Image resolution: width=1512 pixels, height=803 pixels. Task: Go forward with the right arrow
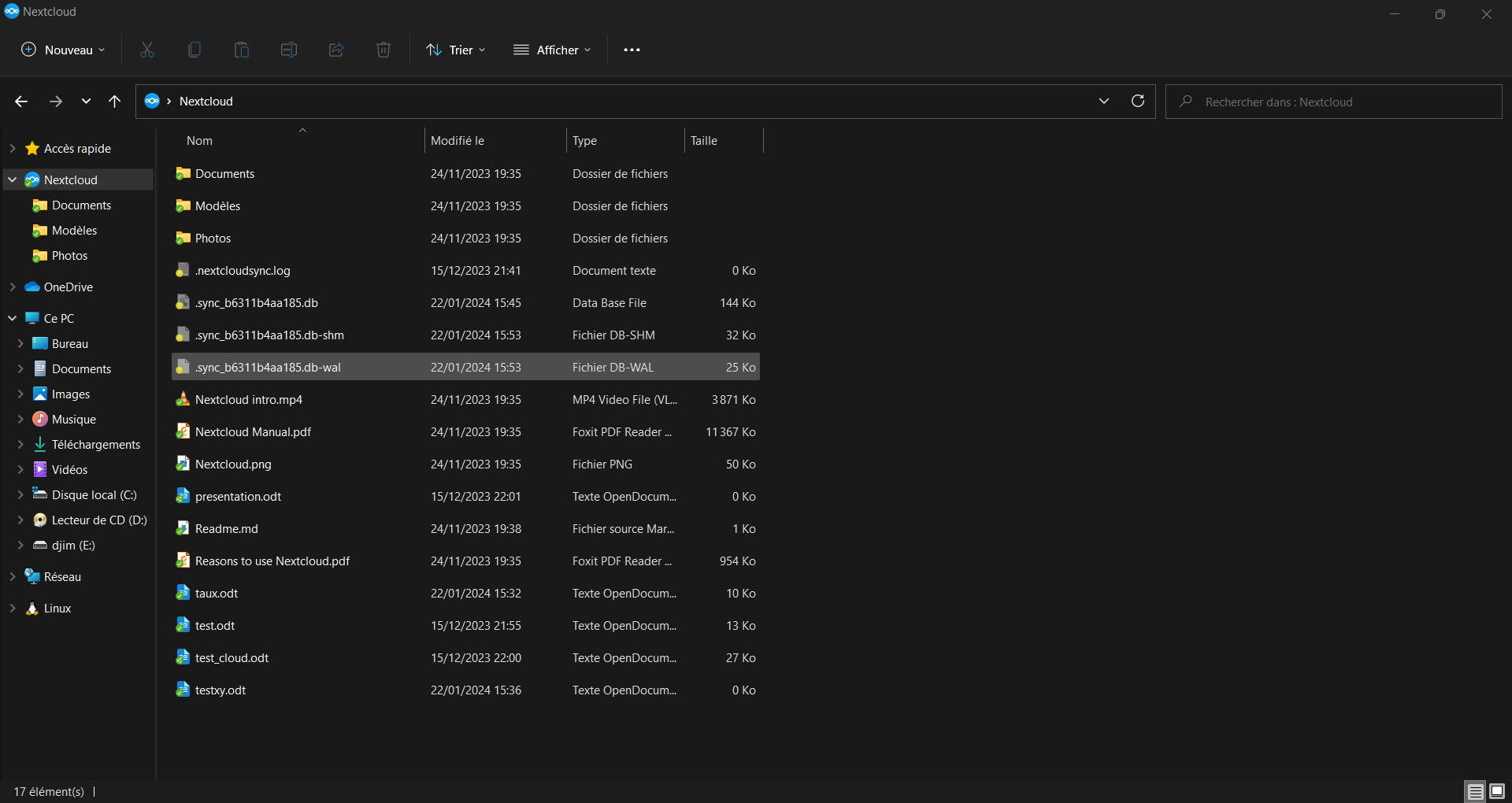[x=56, y=102]
